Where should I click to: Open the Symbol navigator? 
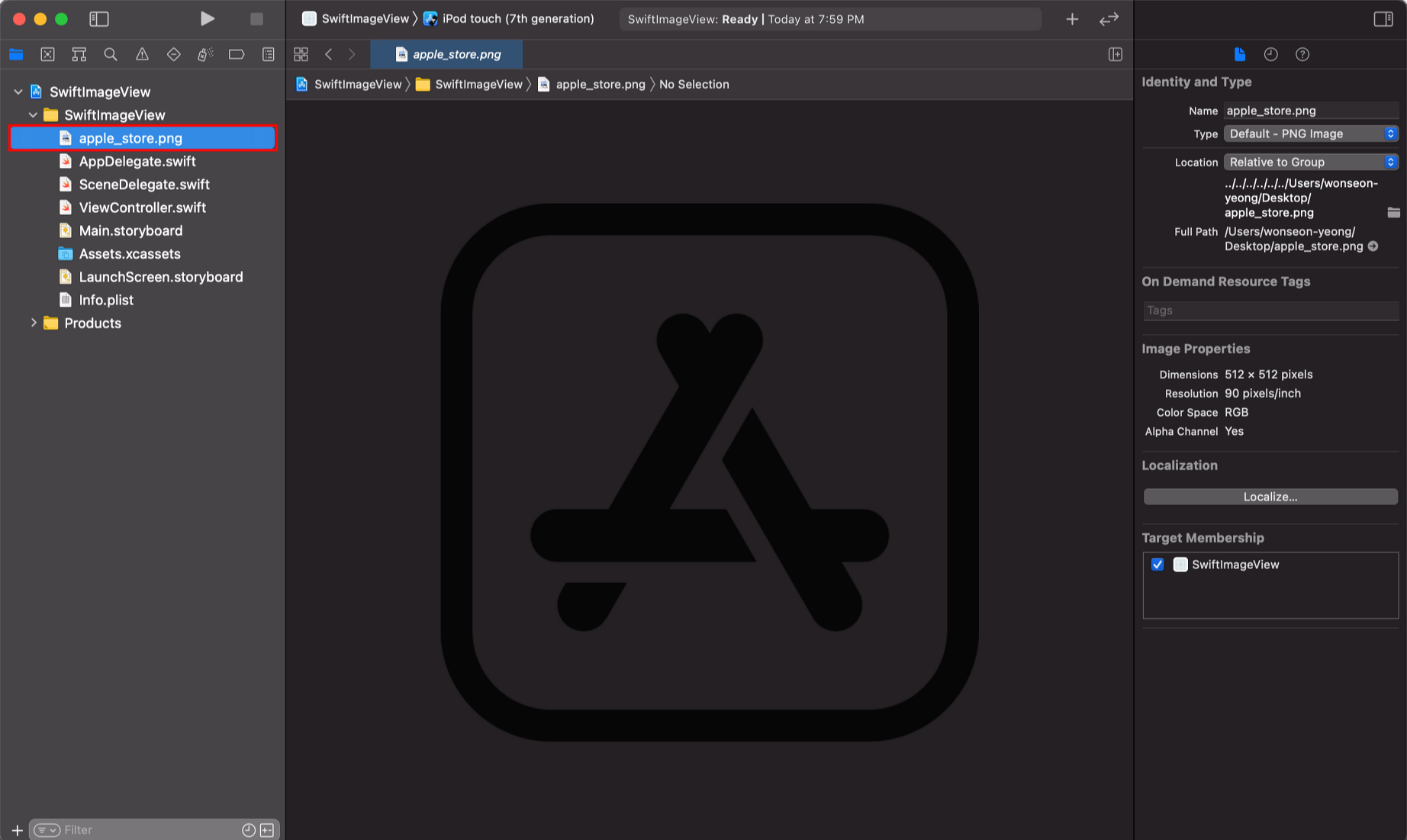(79, 54)
